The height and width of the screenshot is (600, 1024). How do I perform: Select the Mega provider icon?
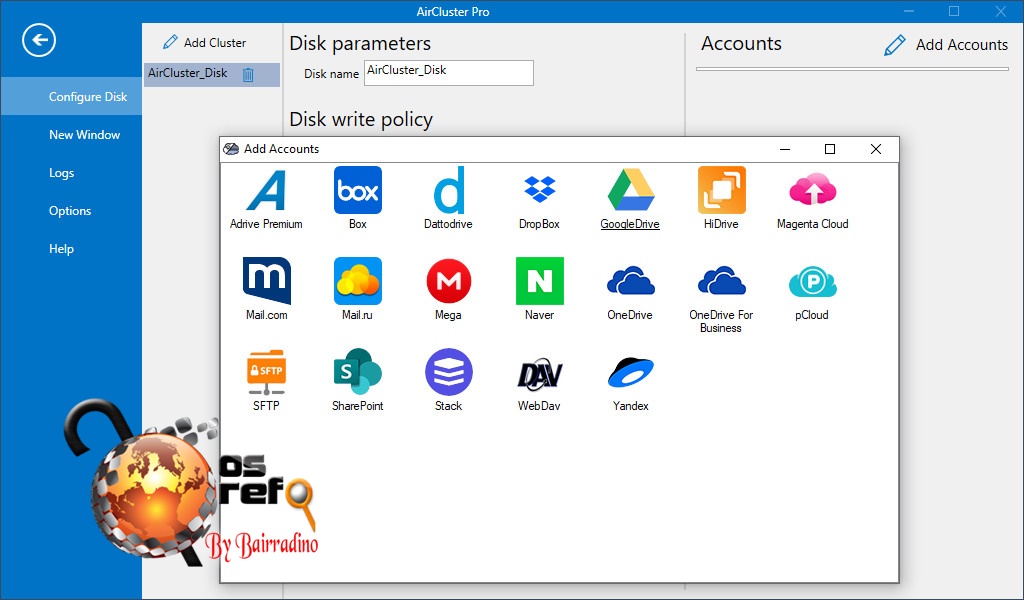click(x=449, y=281)
